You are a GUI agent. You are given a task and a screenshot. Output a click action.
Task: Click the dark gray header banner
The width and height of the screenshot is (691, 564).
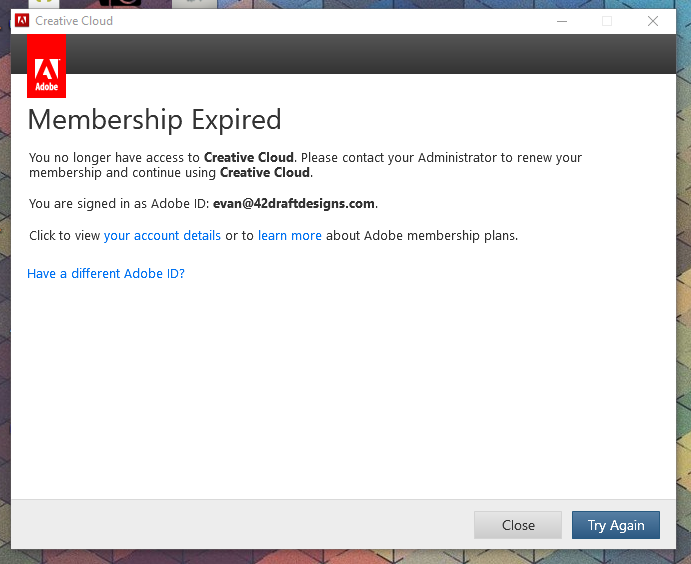pyautogui.click(x=370, y=54)
